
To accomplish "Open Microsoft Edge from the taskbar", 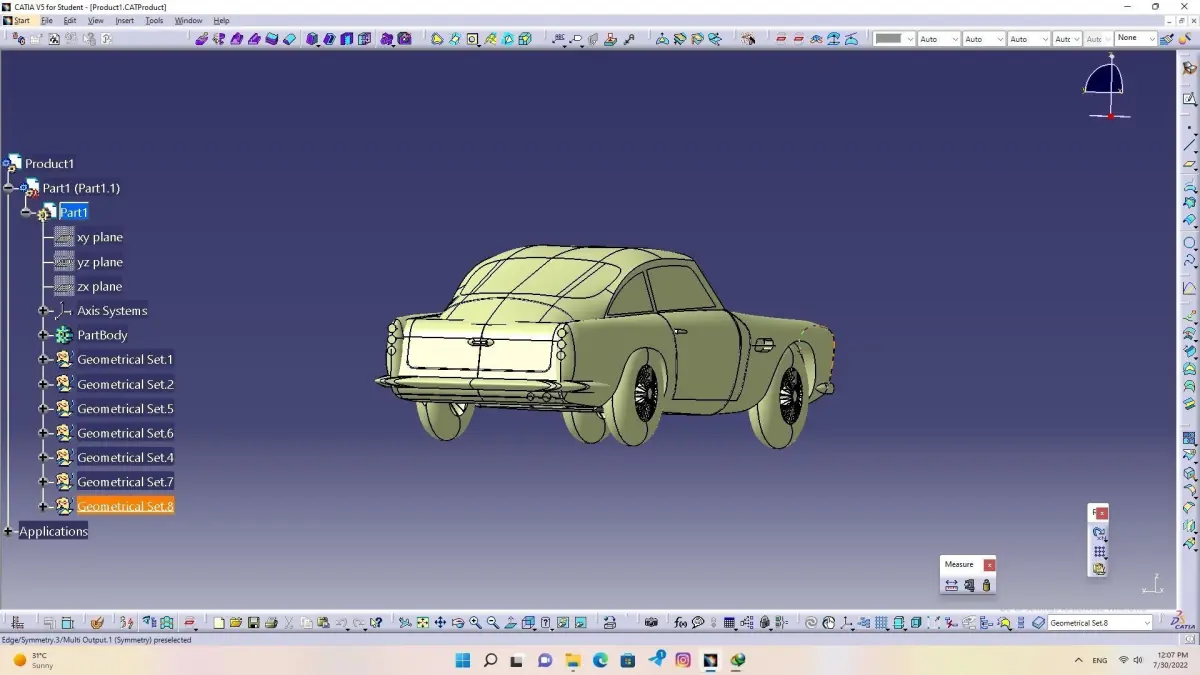I will [x=600, y=660].
